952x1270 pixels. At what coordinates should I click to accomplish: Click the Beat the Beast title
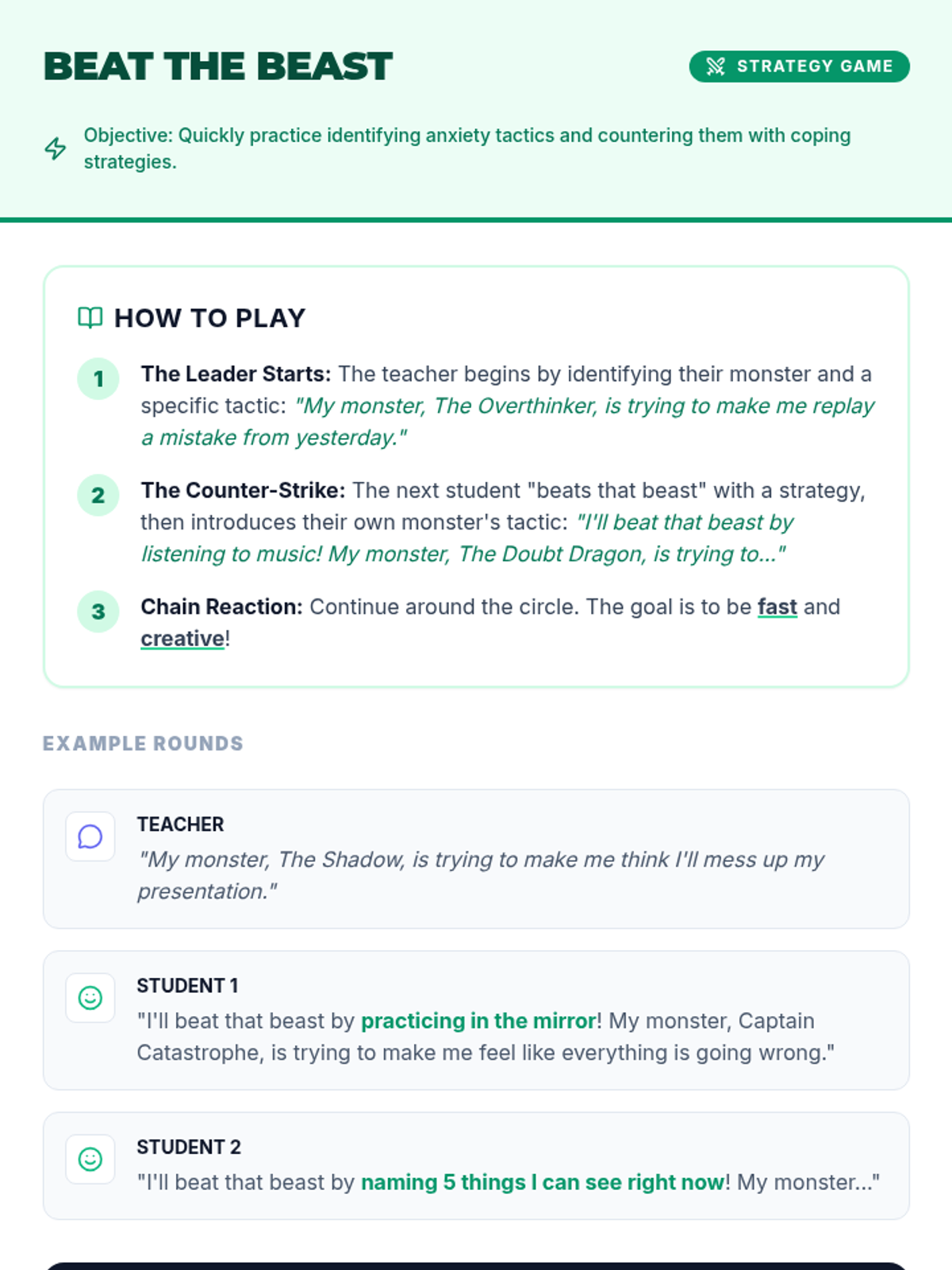coord(218,67)
